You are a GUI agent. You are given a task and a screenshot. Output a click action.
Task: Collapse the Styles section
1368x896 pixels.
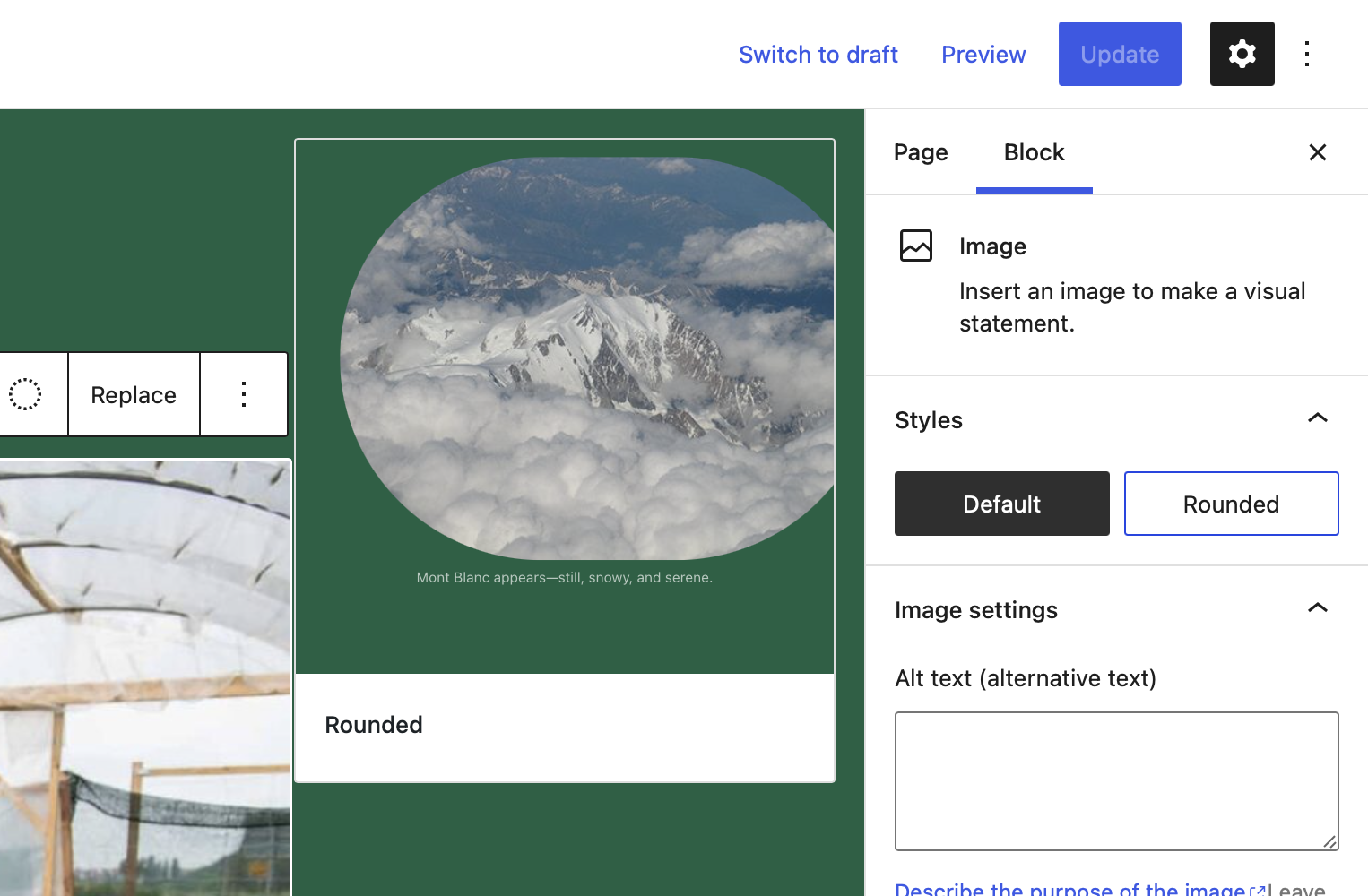[1317, 418]
